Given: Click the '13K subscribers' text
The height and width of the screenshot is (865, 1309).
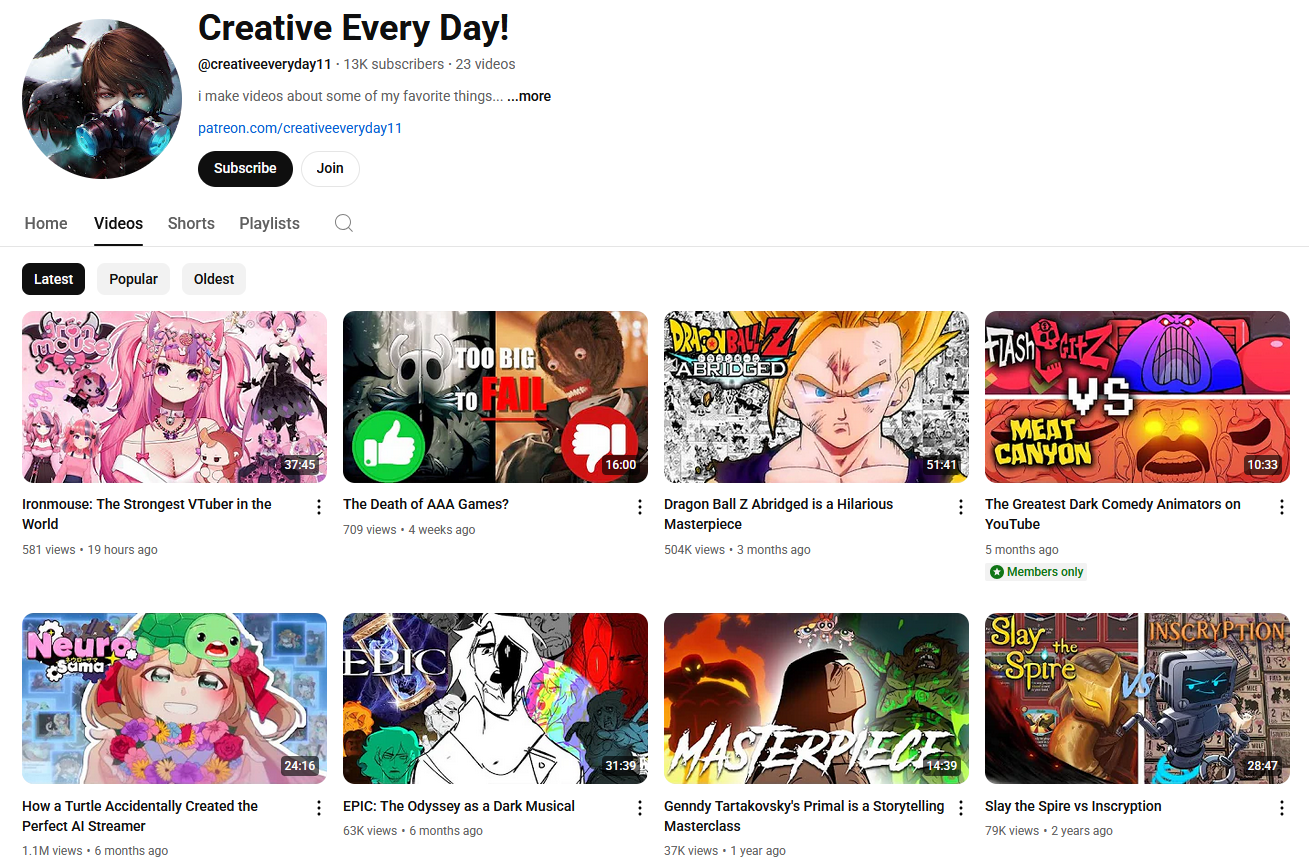Looking at the screenshot, I should 394,64.
